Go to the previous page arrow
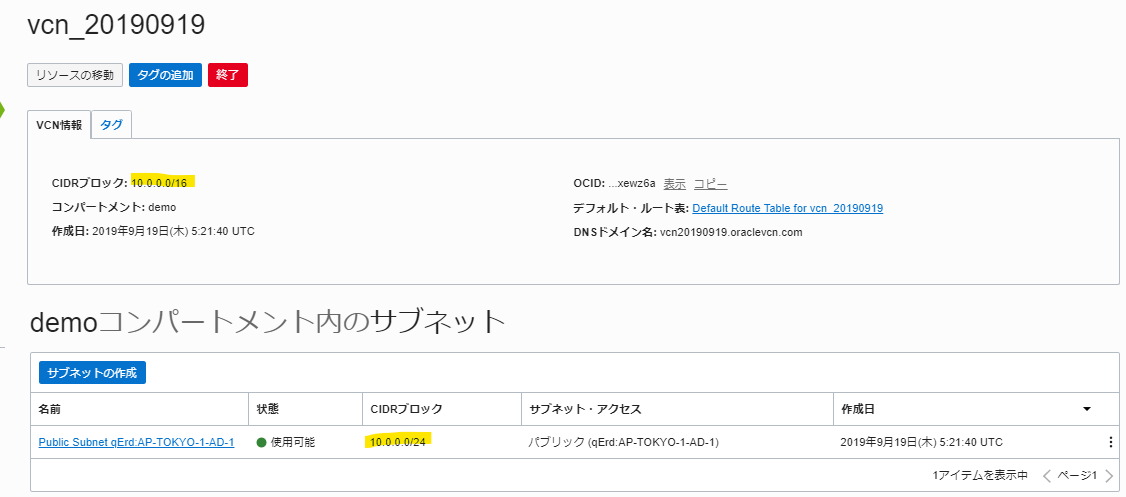Image resolution: width=1126 pixels, height=497 pixels. click(1047, 475)
